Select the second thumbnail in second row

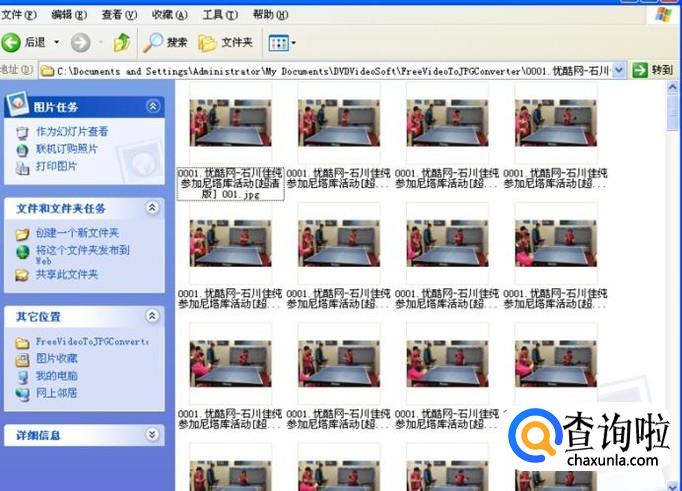(x=339, y=244)
